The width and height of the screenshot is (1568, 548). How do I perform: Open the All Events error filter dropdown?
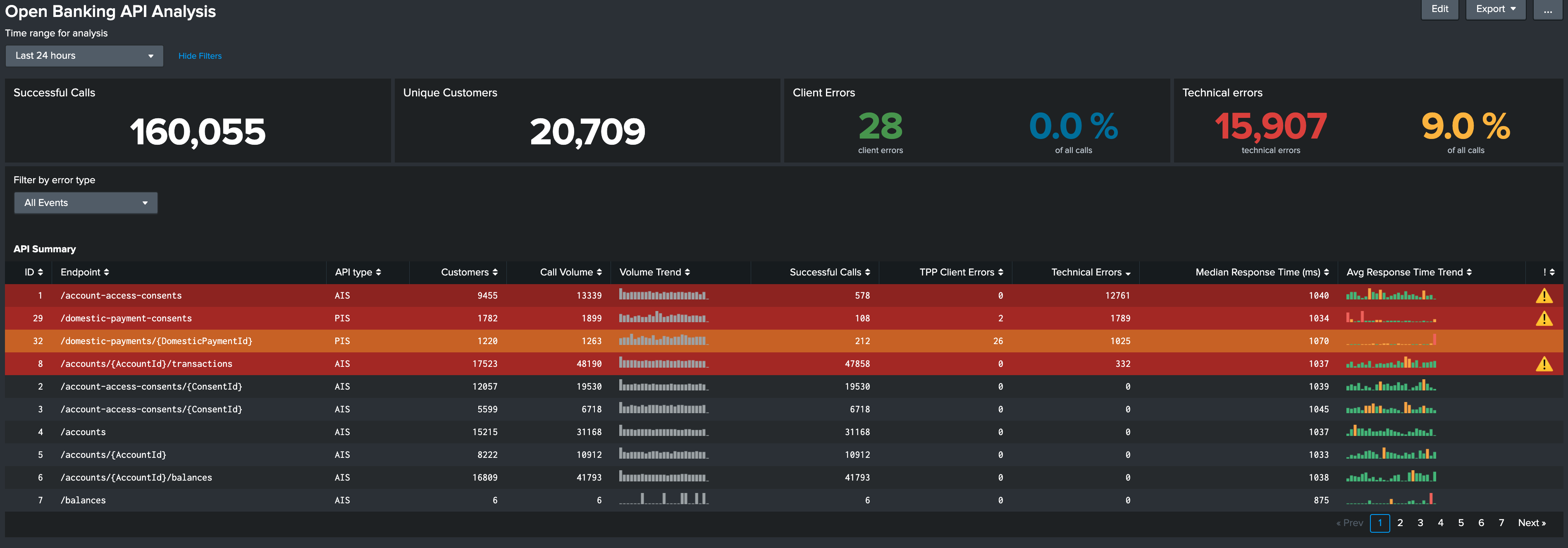point(86,203)
